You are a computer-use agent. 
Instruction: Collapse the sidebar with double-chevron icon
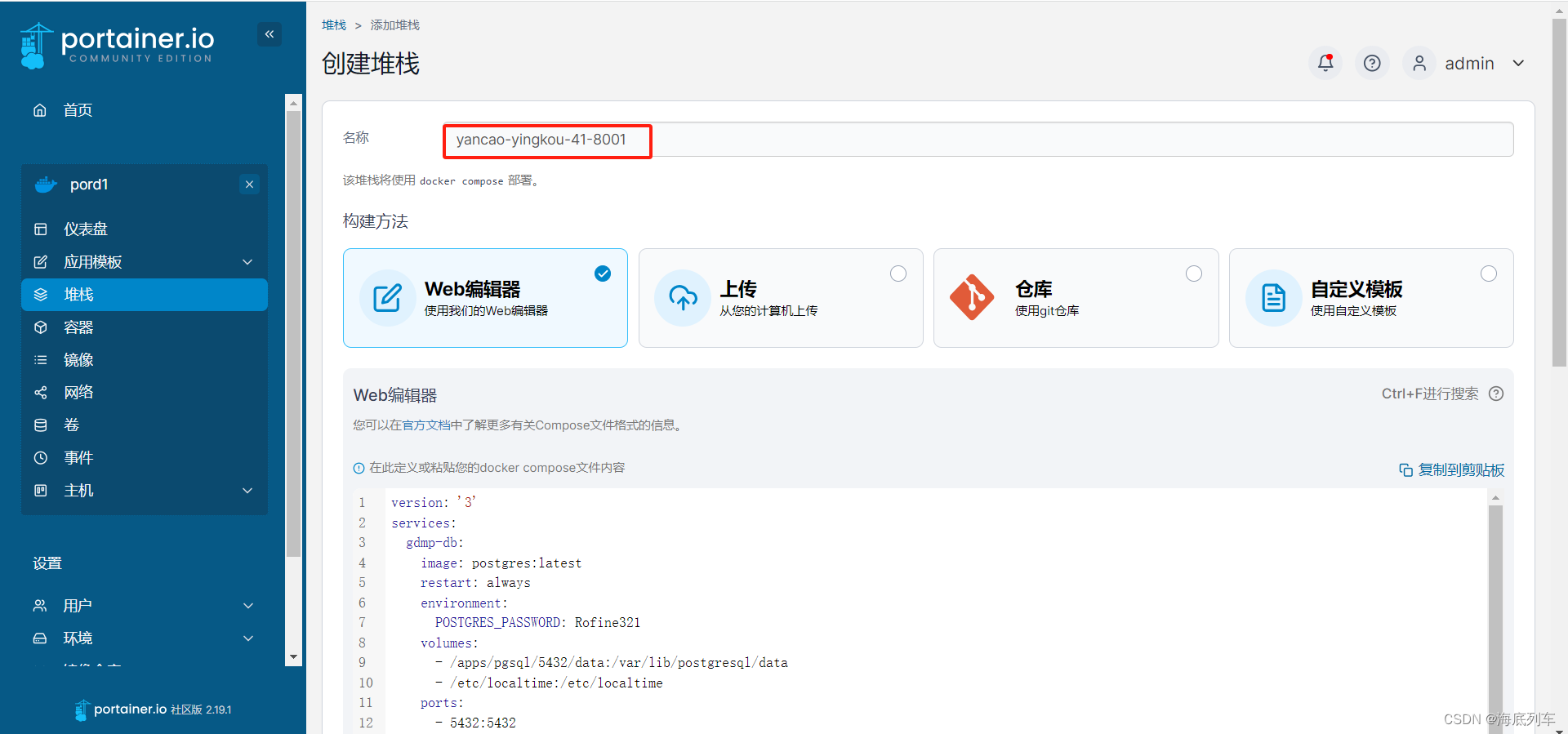tap(269, 34)
